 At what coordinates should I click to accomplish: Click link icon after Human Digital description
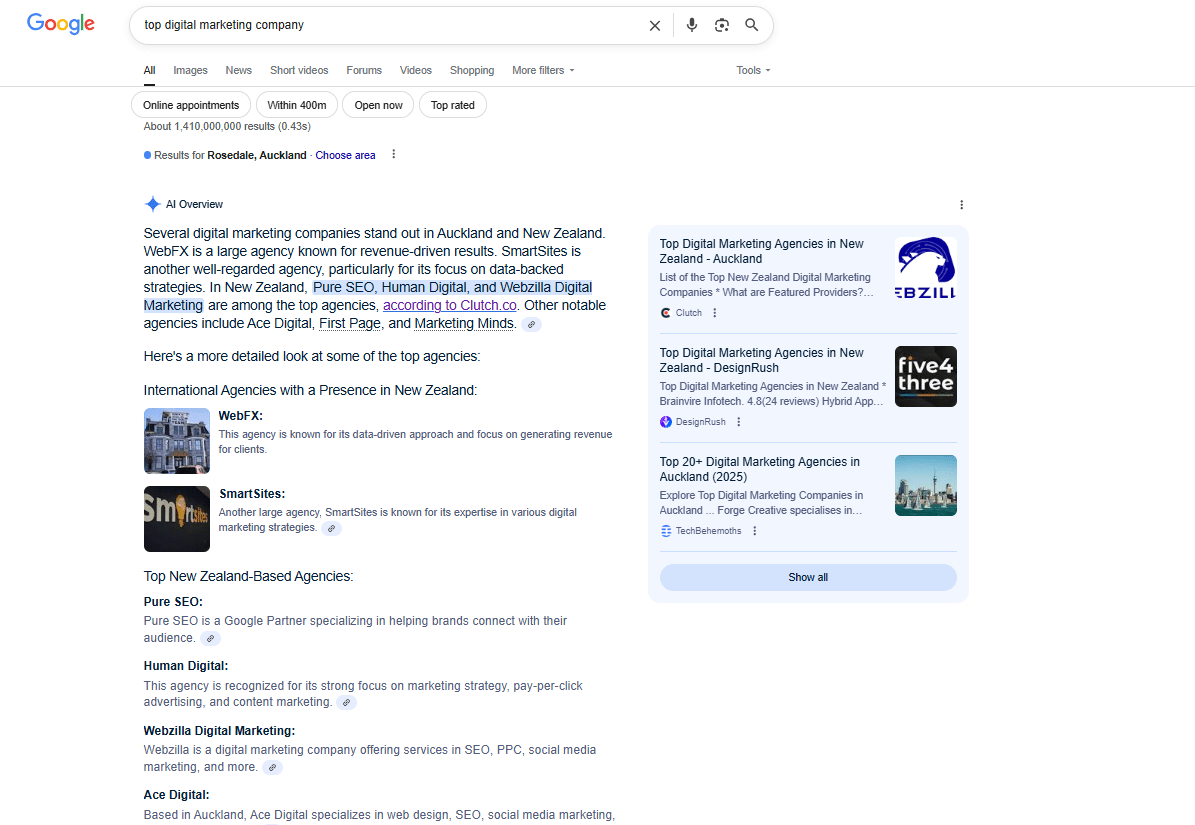(x=347, y=702)
